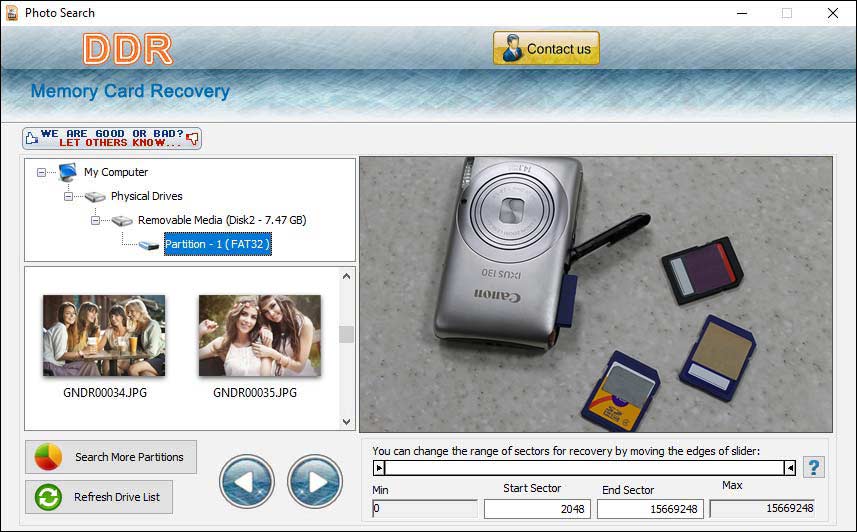Select Partition - 1 (FAT32)

click(218, 244)
